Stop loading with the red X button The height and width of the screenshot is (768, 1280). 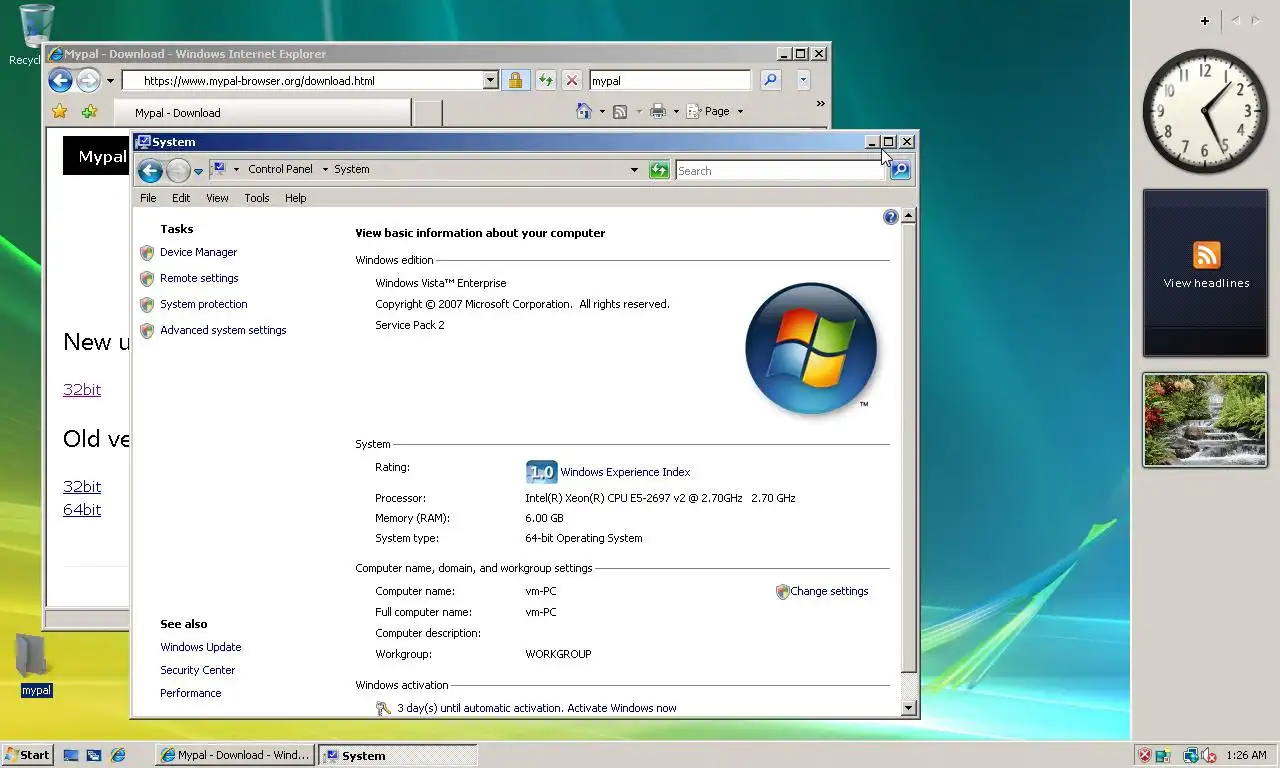571,80
